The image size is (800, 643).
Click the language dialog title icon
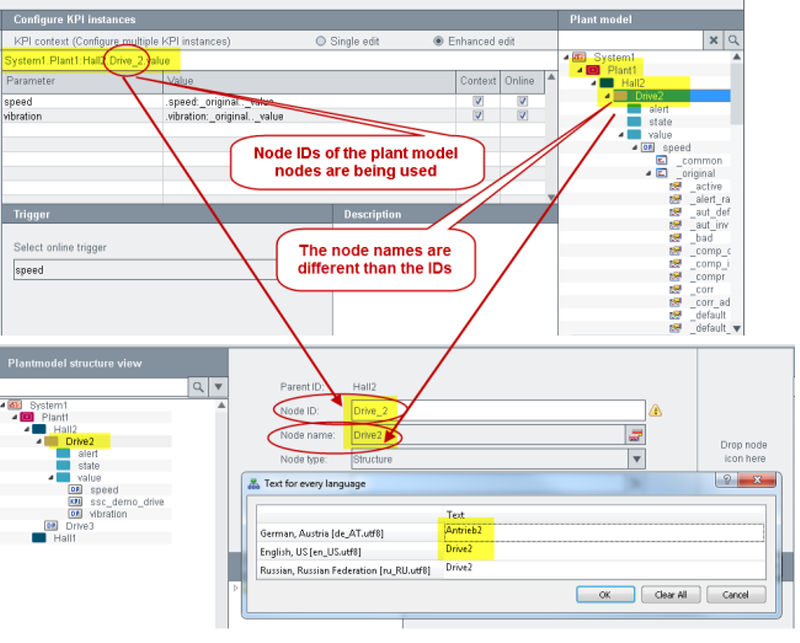click(253, 484)
